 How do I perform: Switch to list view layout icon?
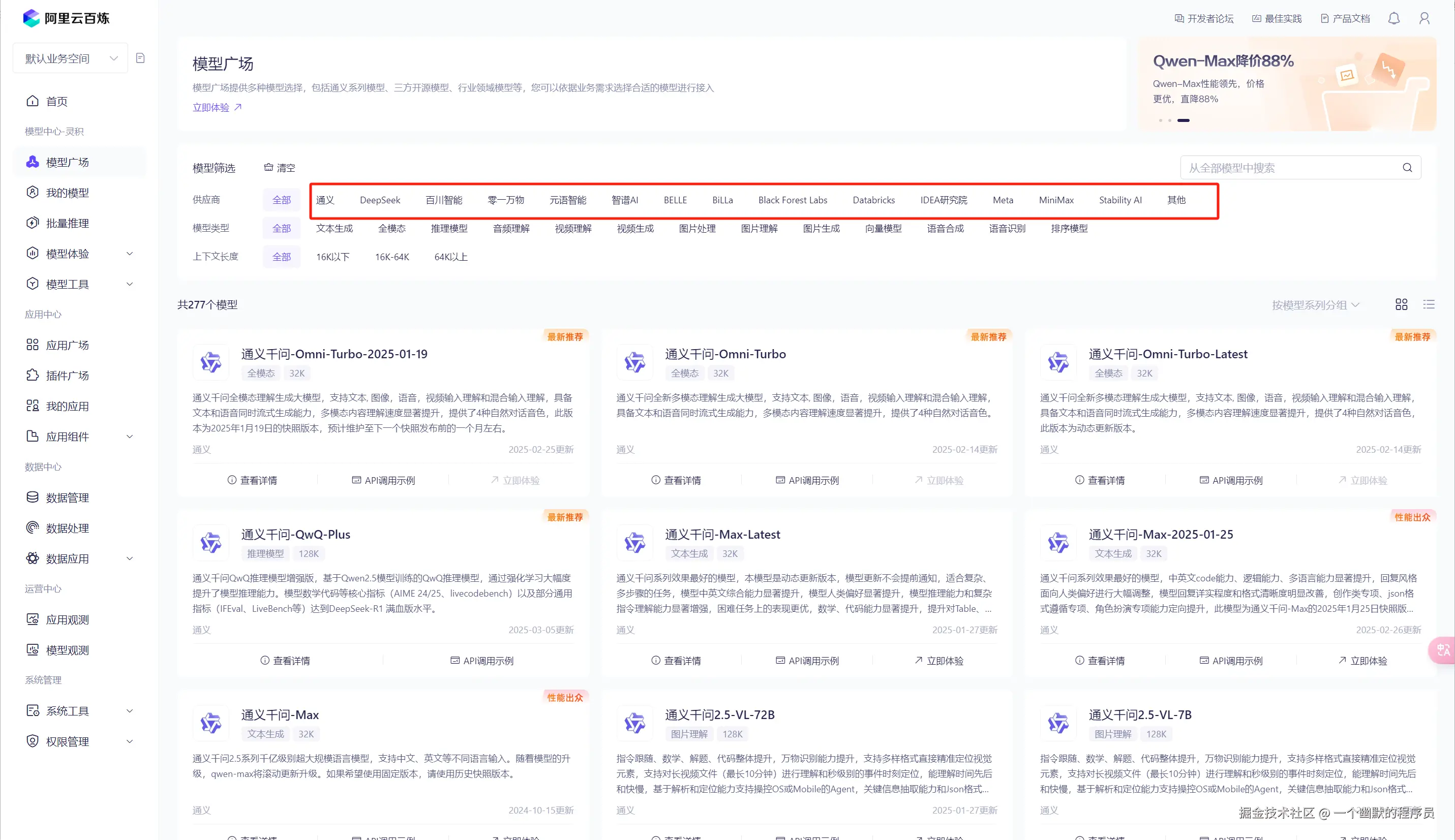1429,304
